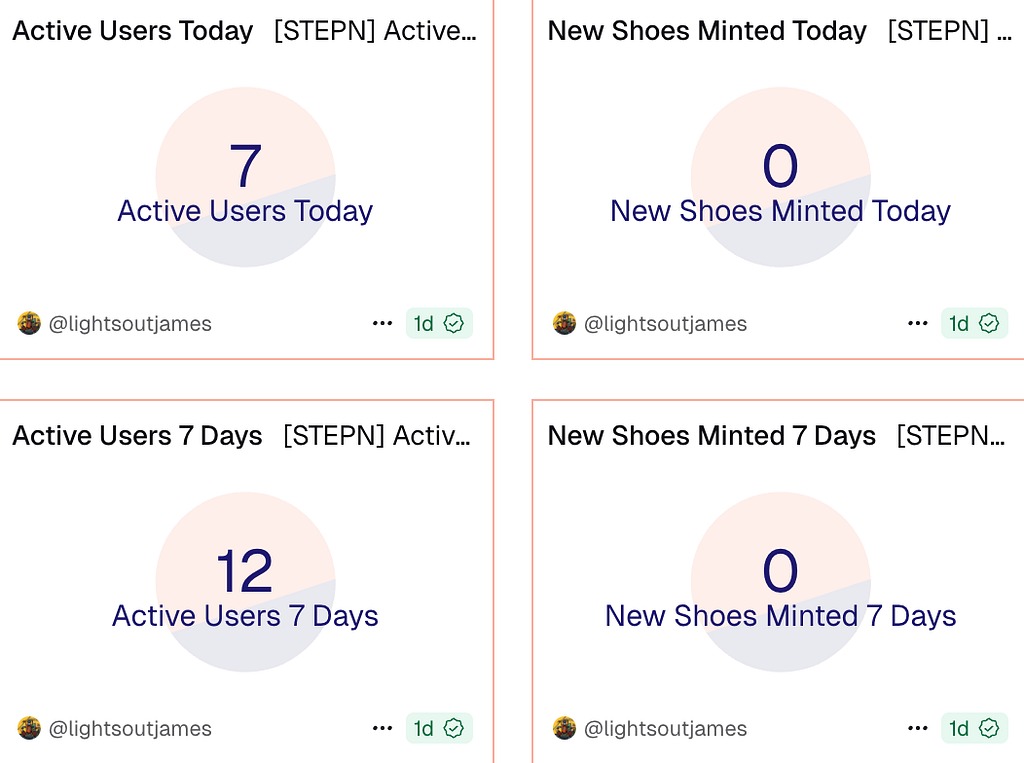Open @lightsoutjames profile on New Shoes Minted 7 Days card
The image size is (1024, 763).
click(665, 728)
